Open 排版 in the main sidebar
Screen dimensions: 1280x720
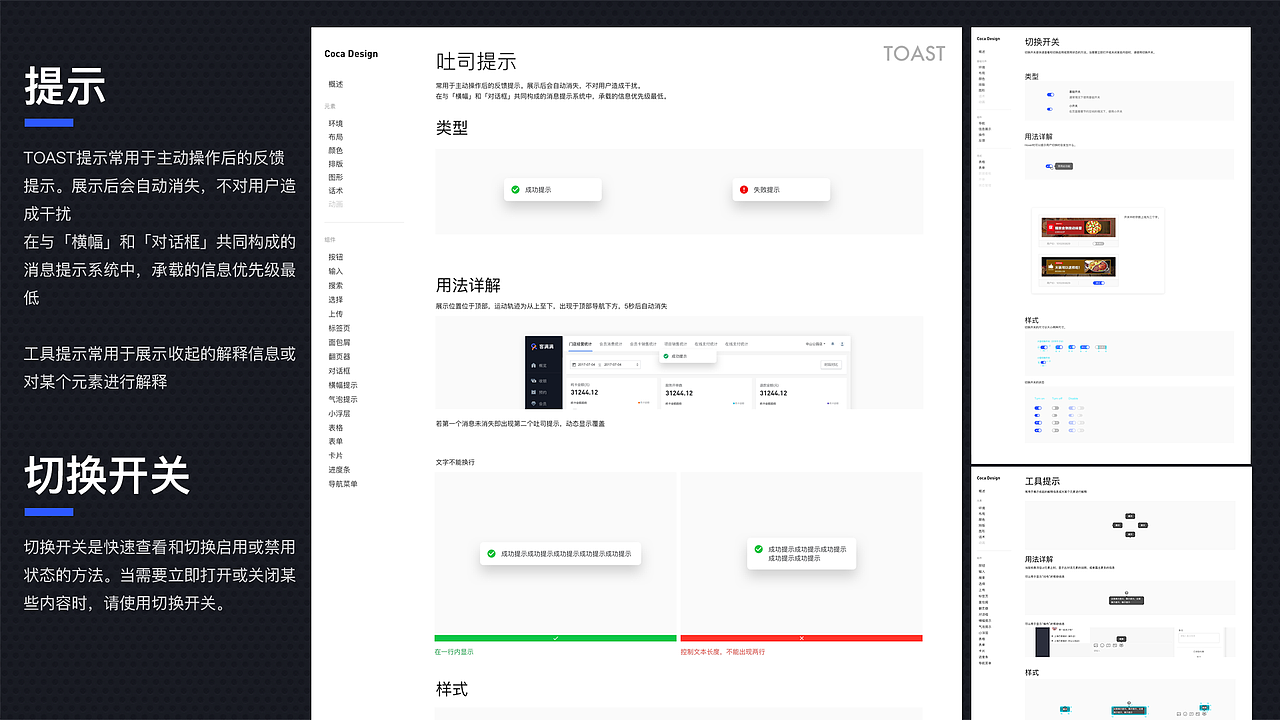tap(335, 164)
